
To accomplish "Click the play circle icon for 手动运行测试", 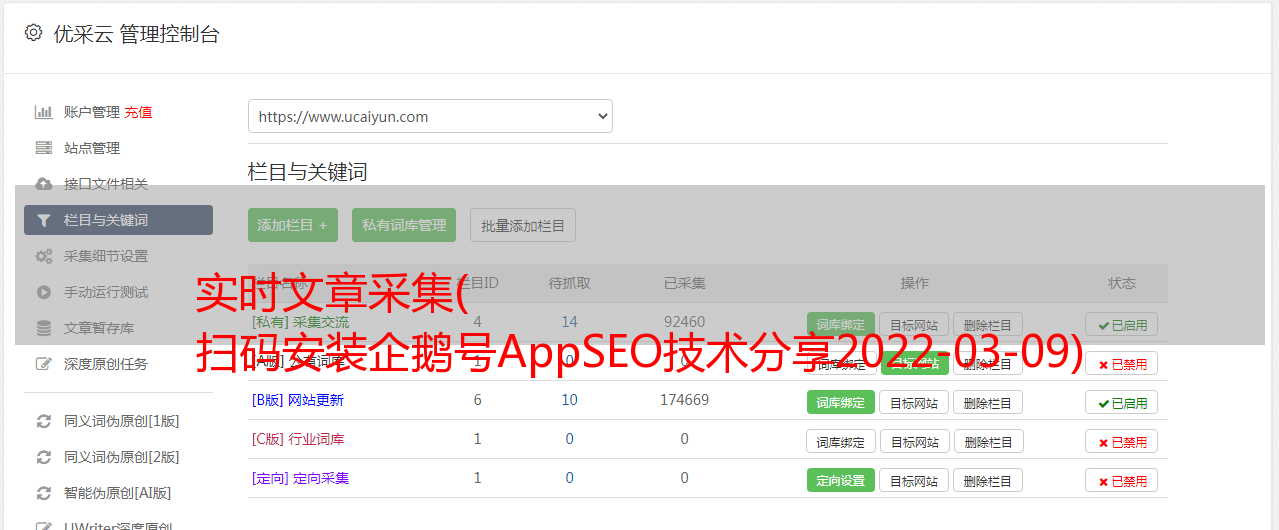I will pos(44,292).
